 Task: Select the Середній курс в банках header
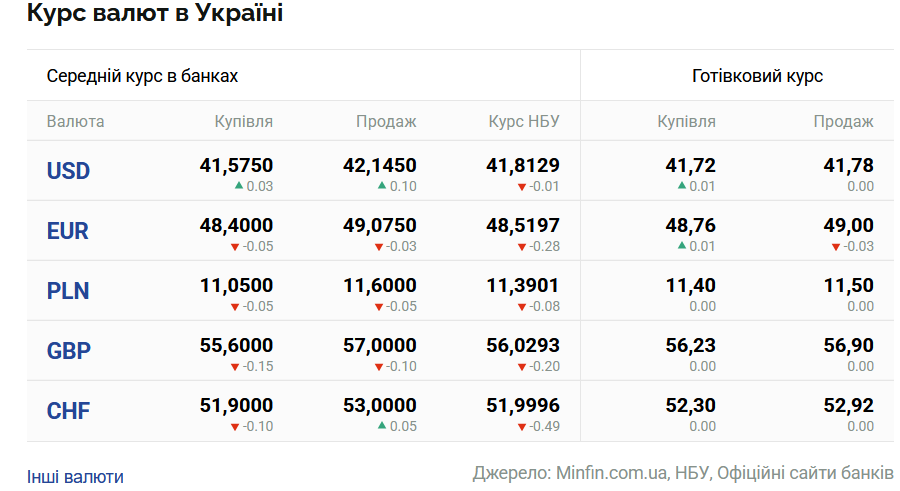142,76
